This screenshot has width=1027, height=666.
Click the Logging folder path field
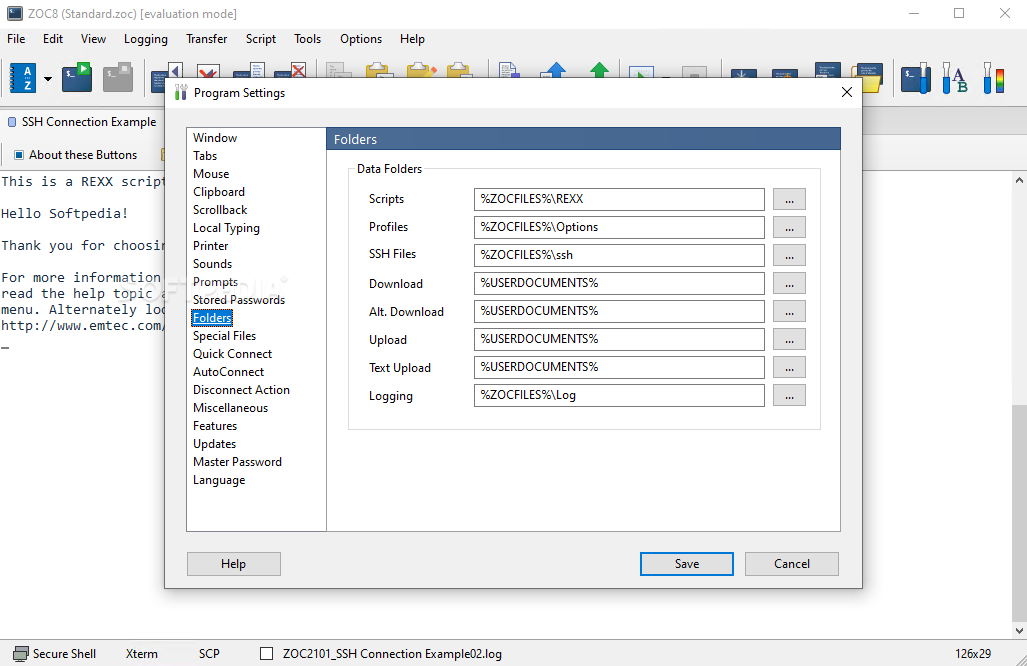pos(619,396)
